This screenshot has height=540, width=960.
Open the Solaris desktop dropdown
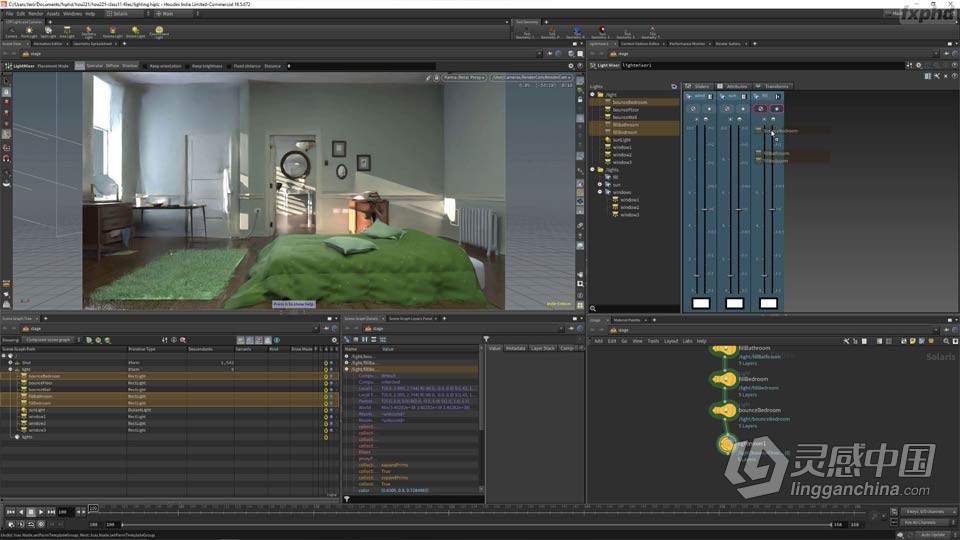point(128,13)
